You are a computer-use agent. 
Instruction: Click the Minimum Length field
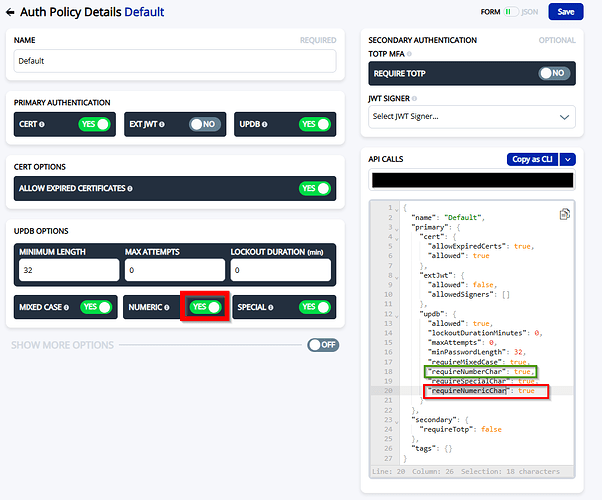(x=69, y=270)
